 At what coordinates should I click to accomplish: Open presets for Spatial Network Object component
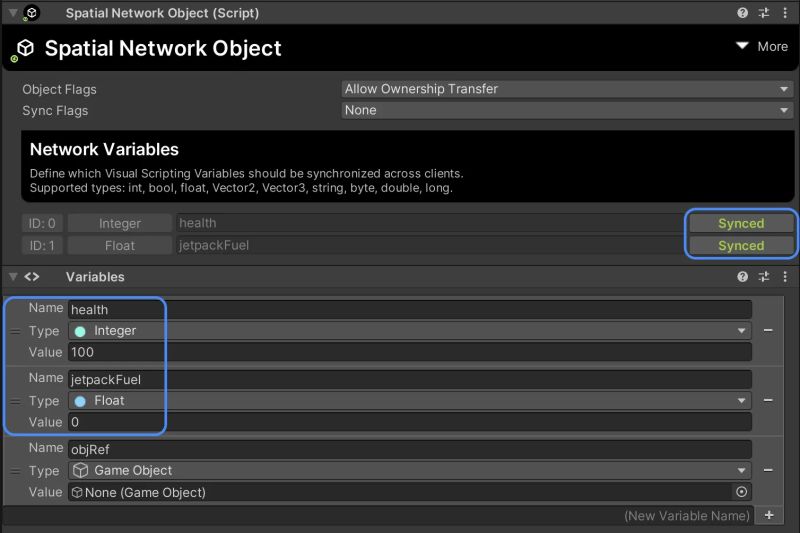point(764,13)
